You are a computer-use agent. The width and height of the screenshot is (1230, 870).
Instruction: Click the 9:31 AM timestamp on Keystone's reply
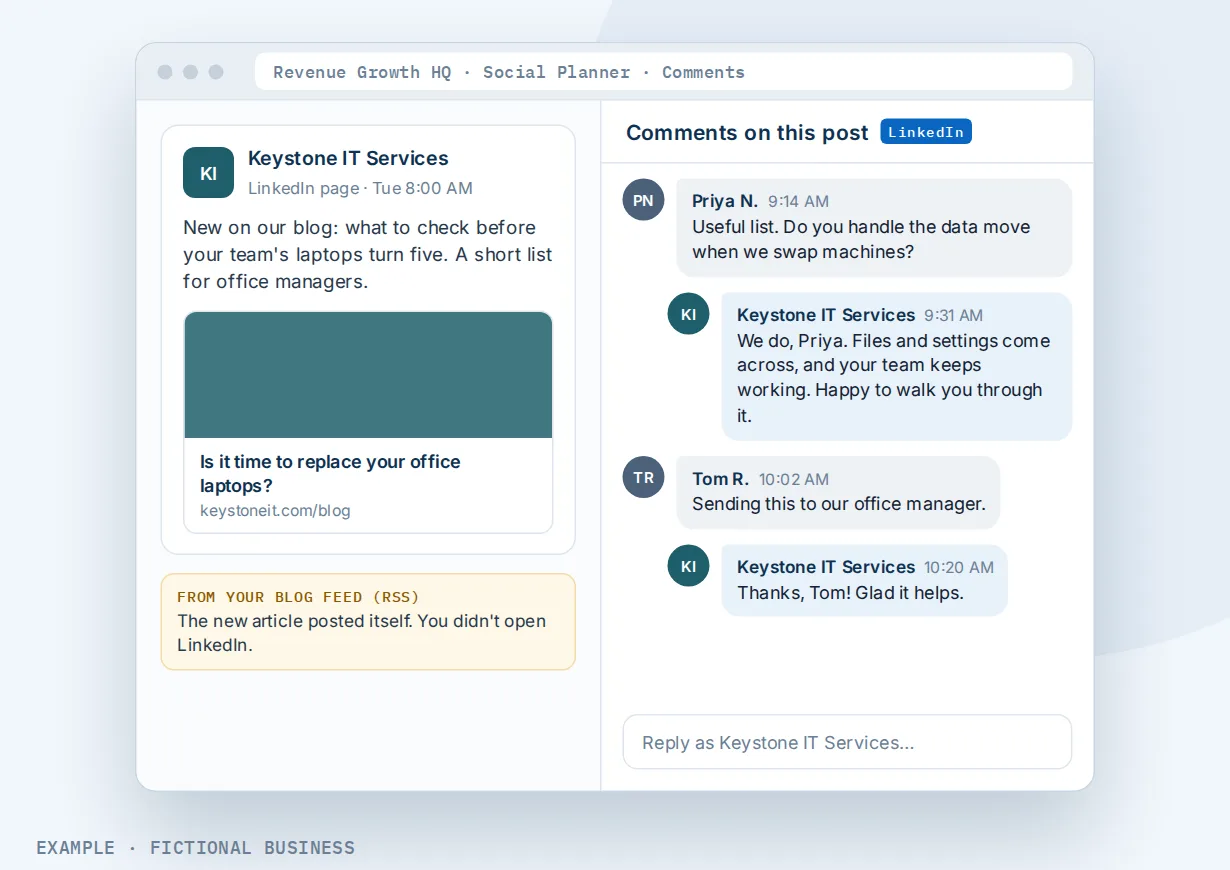click(953, 315)
